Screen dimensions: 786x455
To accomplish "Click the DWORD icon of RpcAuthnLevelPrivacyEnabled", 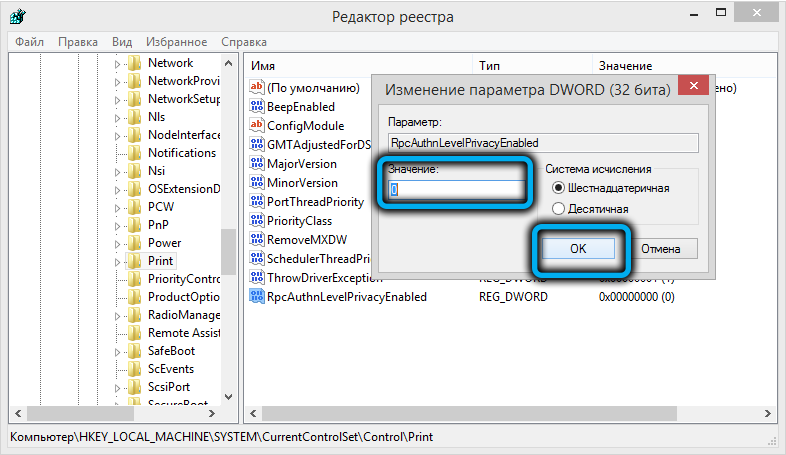I will [257, 296].
